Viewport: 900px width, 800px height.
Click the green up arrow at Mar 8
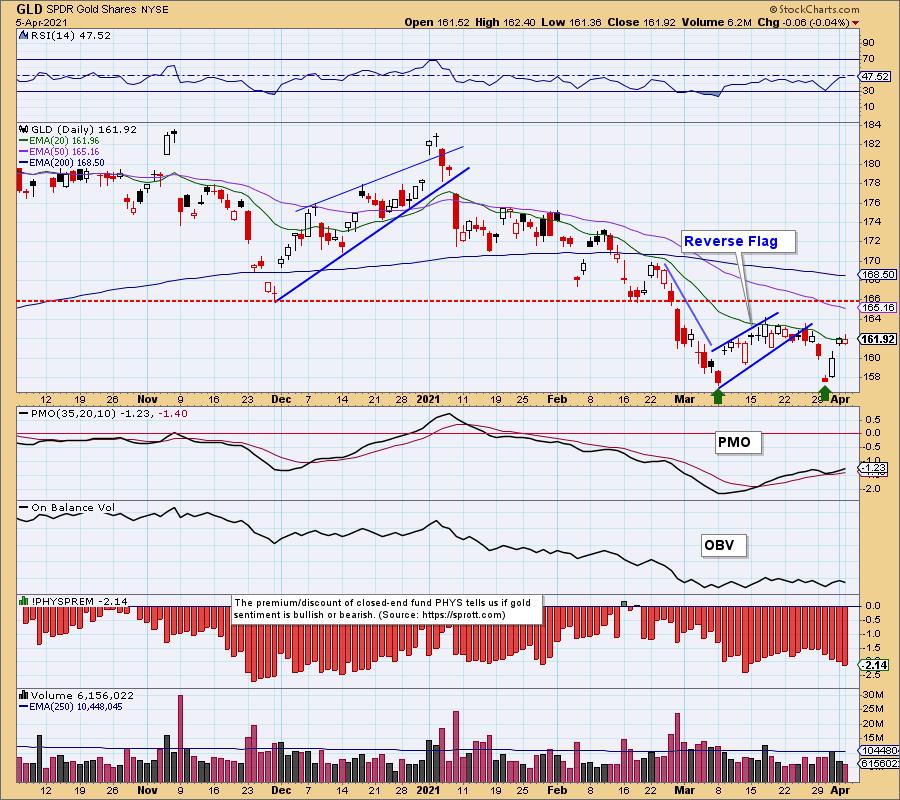coord(717,396)
